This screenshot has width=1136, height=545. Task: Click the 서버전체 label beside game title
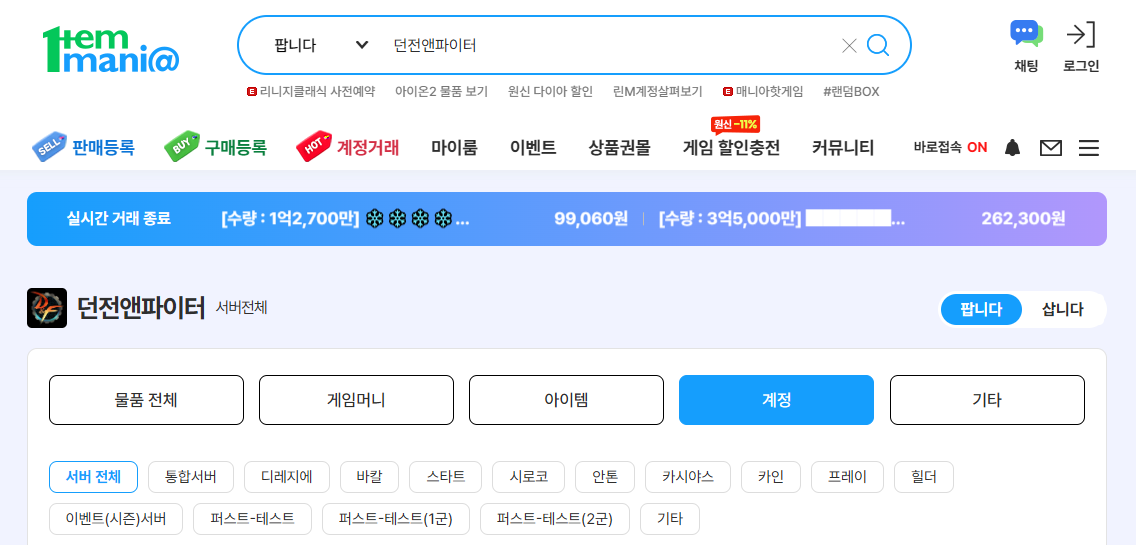click(x=242, y=308)
